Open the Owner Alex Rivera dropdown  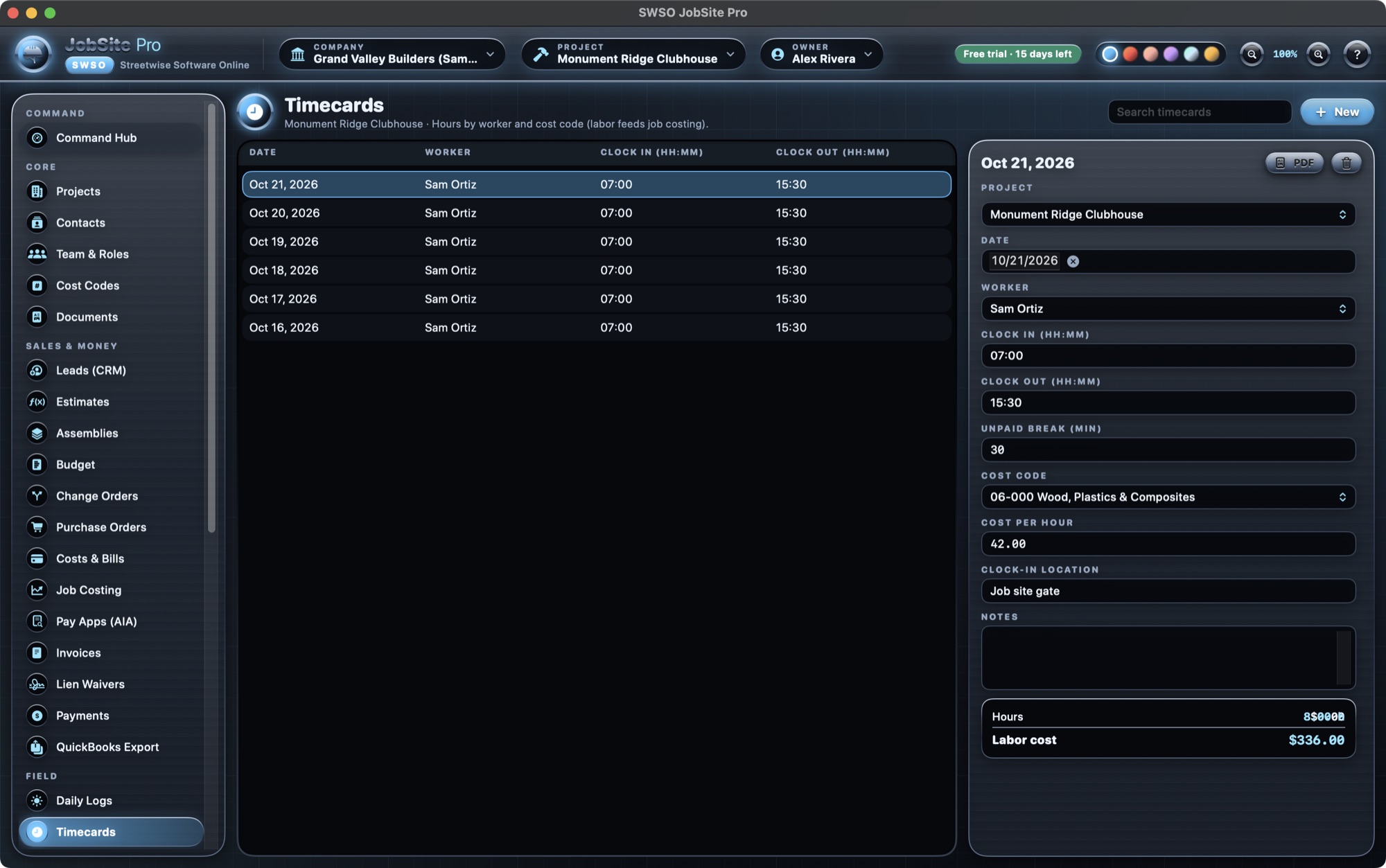coord(821,54)
